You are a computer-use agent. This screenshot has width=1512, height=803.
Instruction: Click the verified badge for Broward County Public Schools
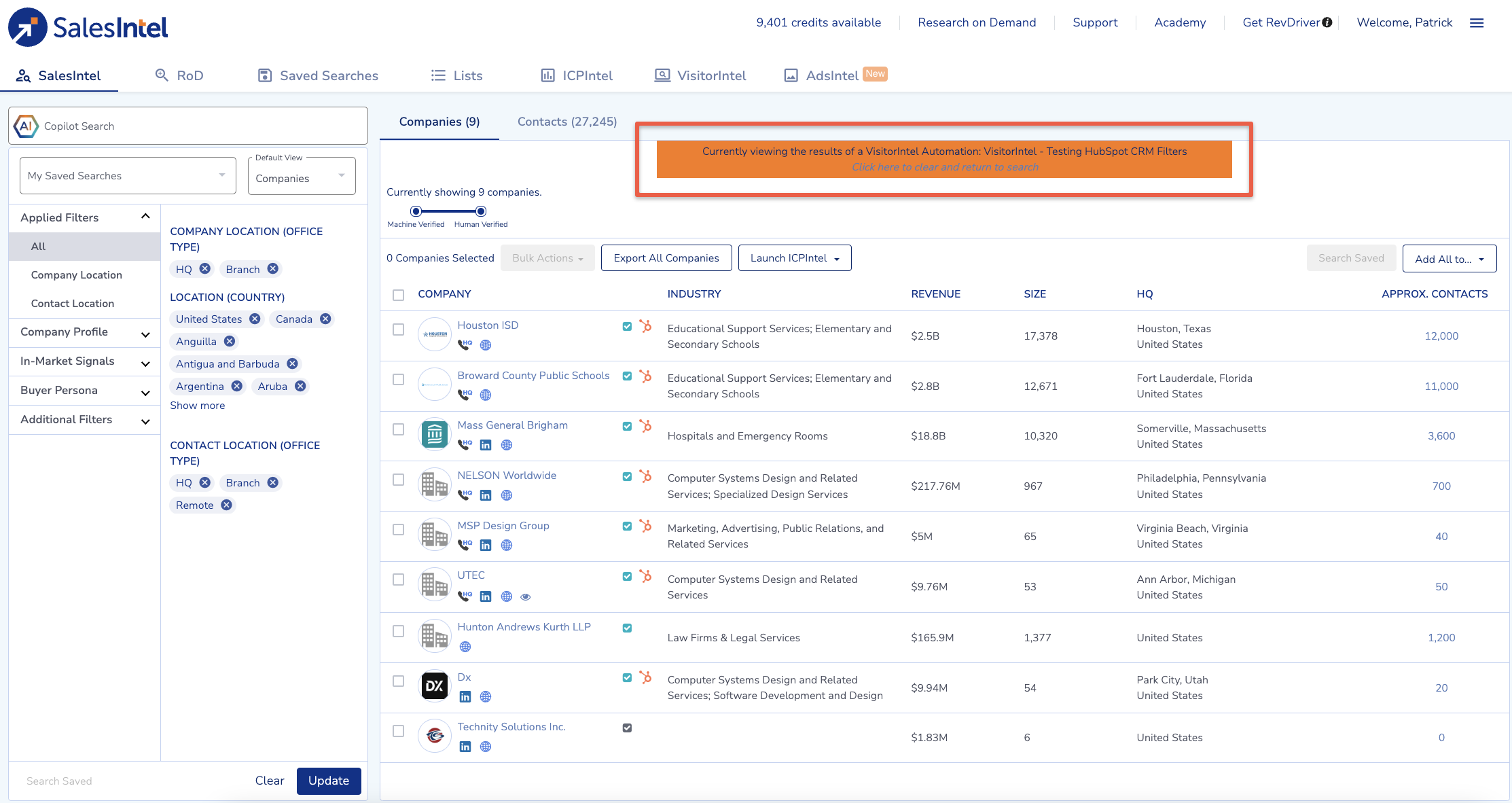coord(627,376)
